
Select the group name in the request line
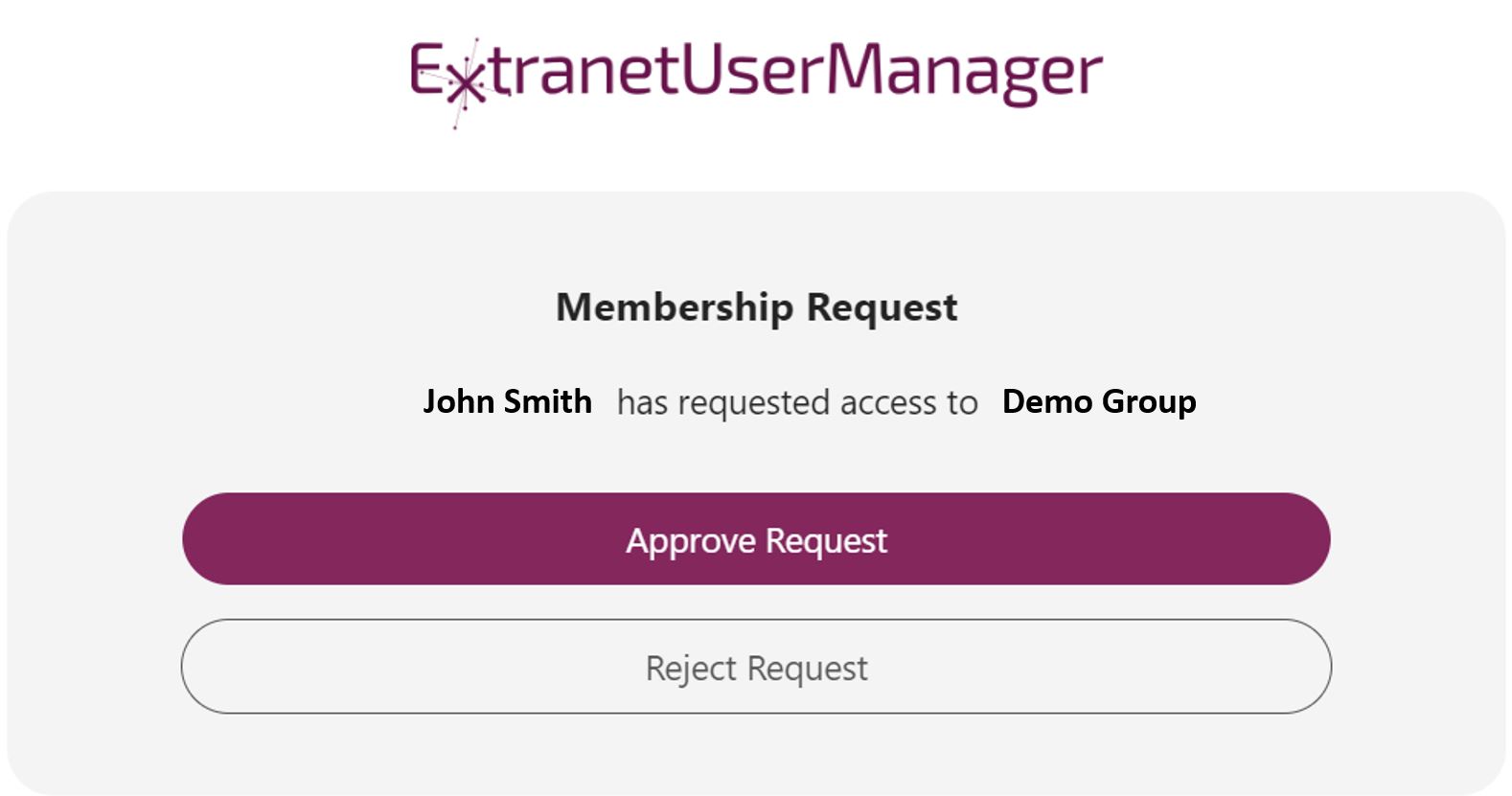1099,402
